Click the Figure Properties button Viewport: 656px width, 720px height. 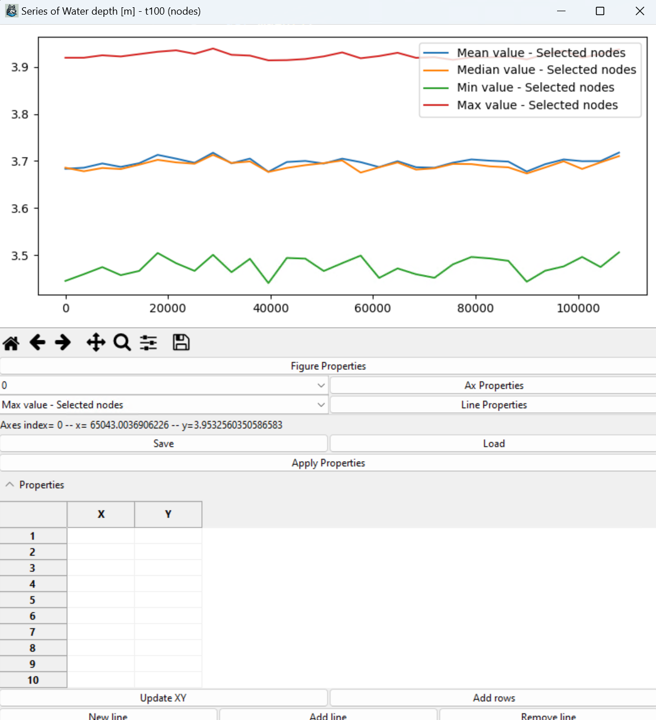[x=328, y=366]
